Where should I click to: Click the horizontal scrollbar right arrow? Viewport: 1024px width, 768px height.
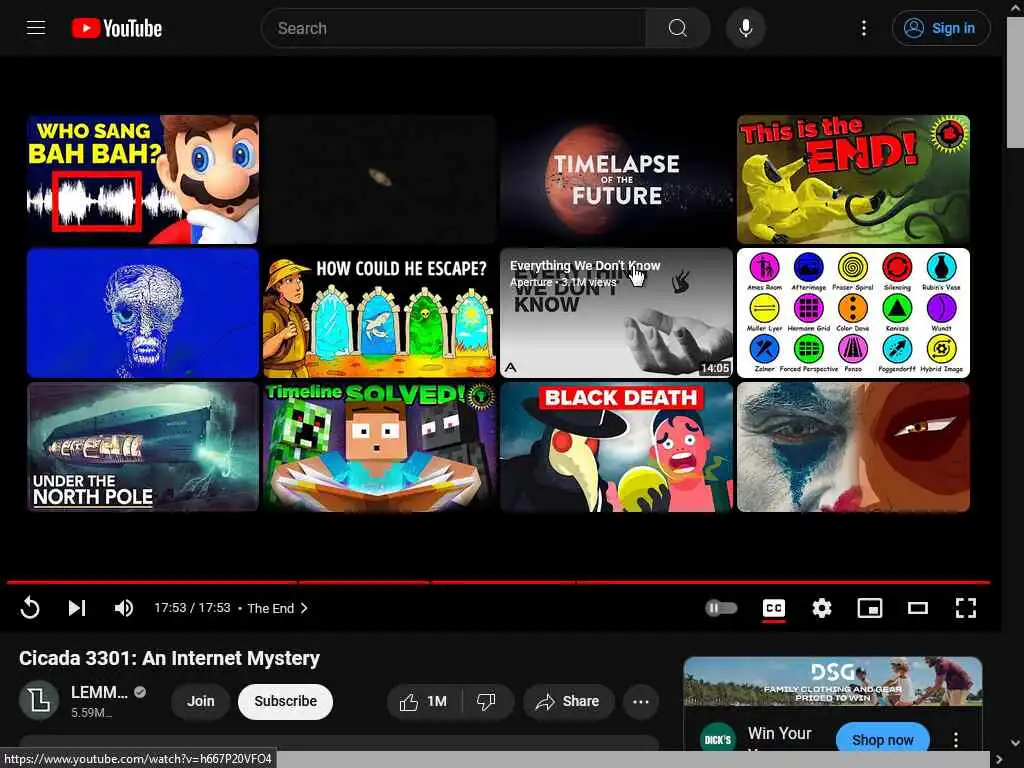coord(998,760)
